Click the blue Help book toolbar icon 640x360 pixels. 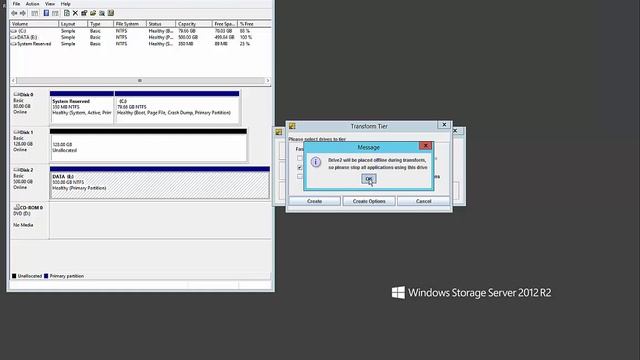click(46, 13)
